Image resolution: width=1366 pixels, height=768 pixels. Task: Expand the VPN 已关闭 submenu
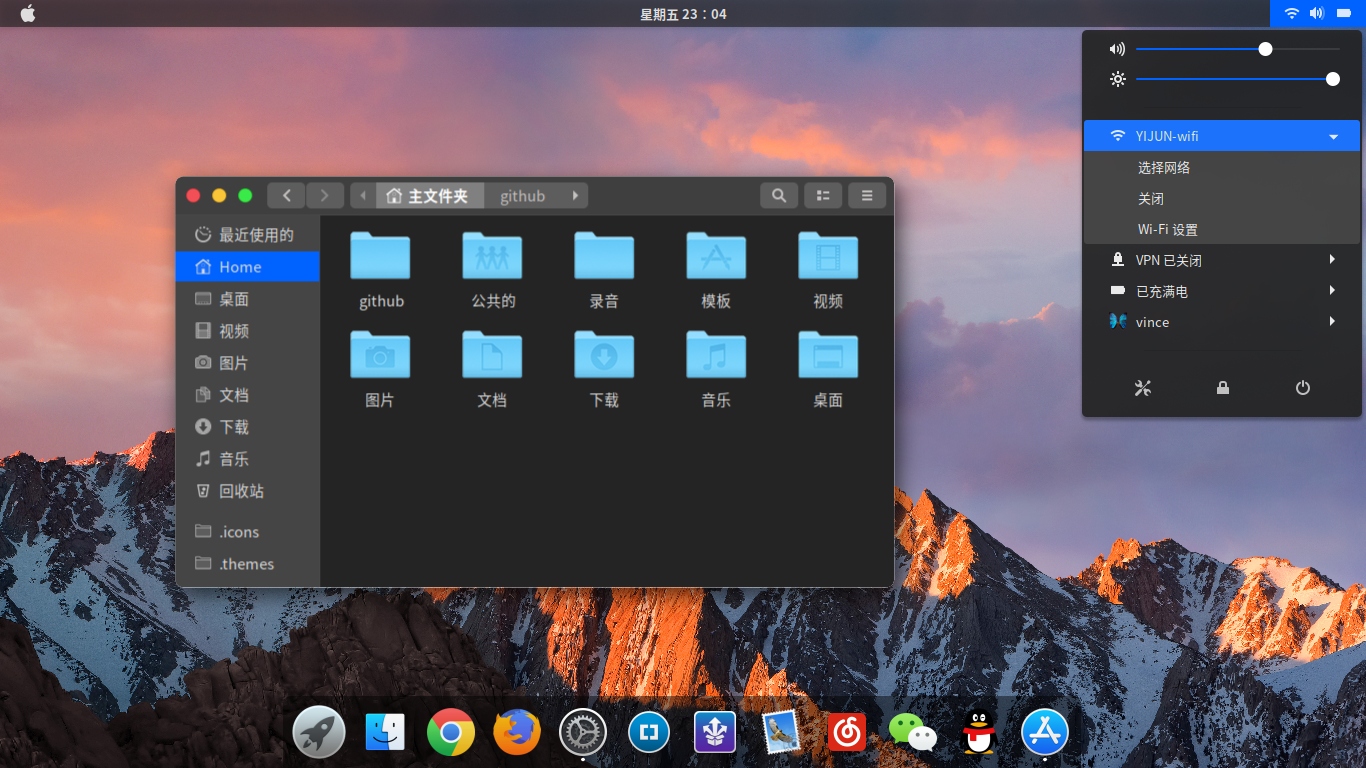tap(1221, 260)
